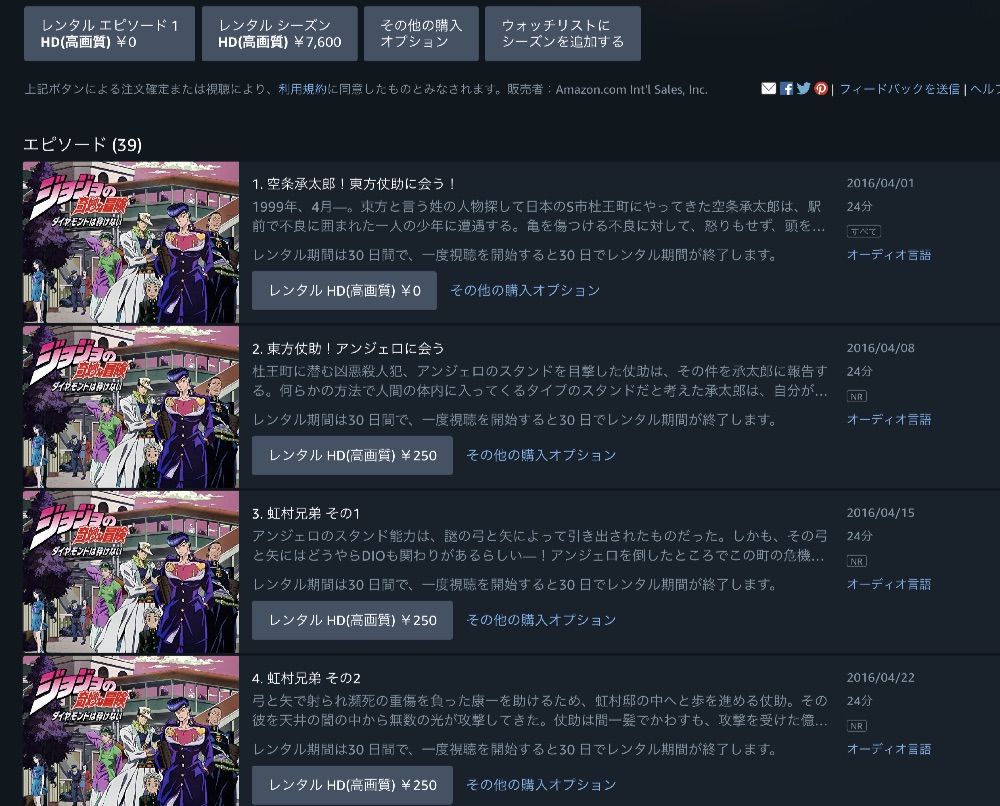This screenshot has width=1000, height=806.
Task: Show オーディオ言語 for episode 2
Action: point(888,420)
